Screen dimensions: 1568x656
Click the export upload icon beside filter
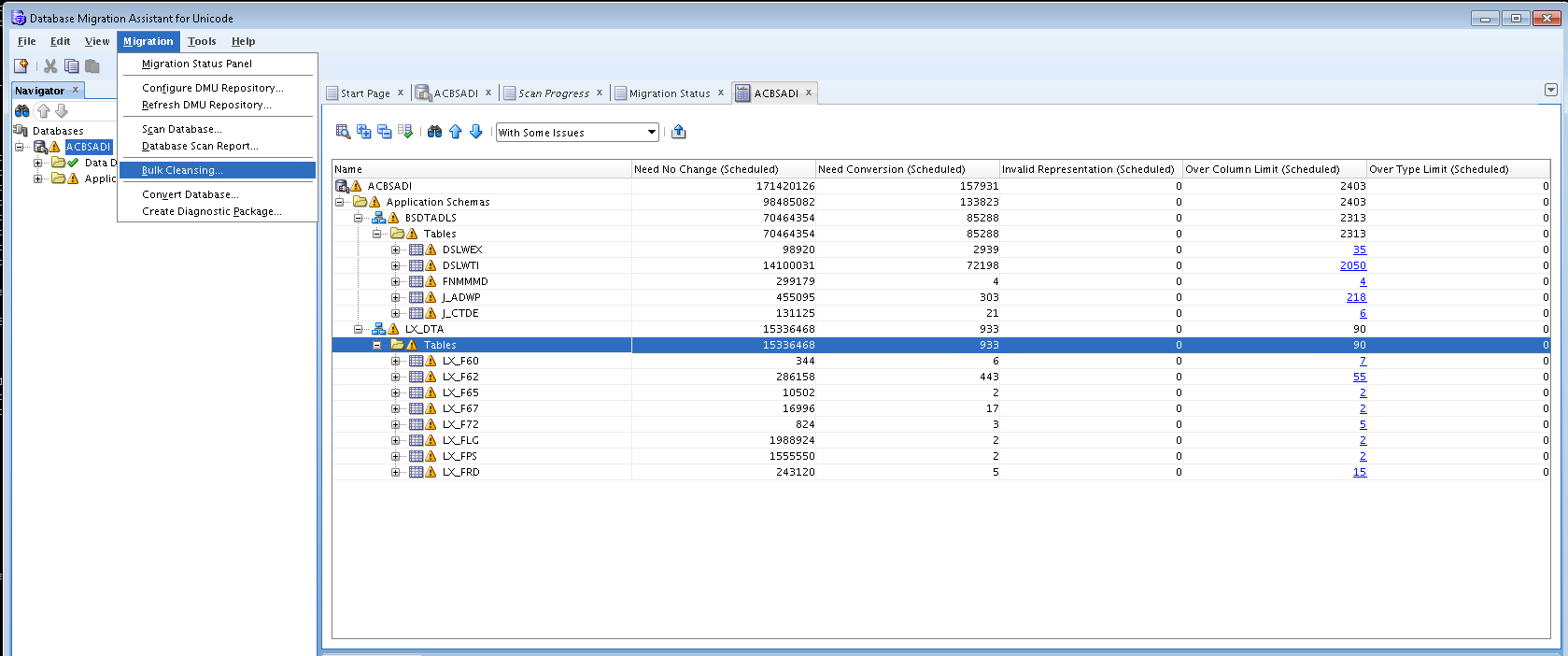pyautogui.click(x=679, y=132)
